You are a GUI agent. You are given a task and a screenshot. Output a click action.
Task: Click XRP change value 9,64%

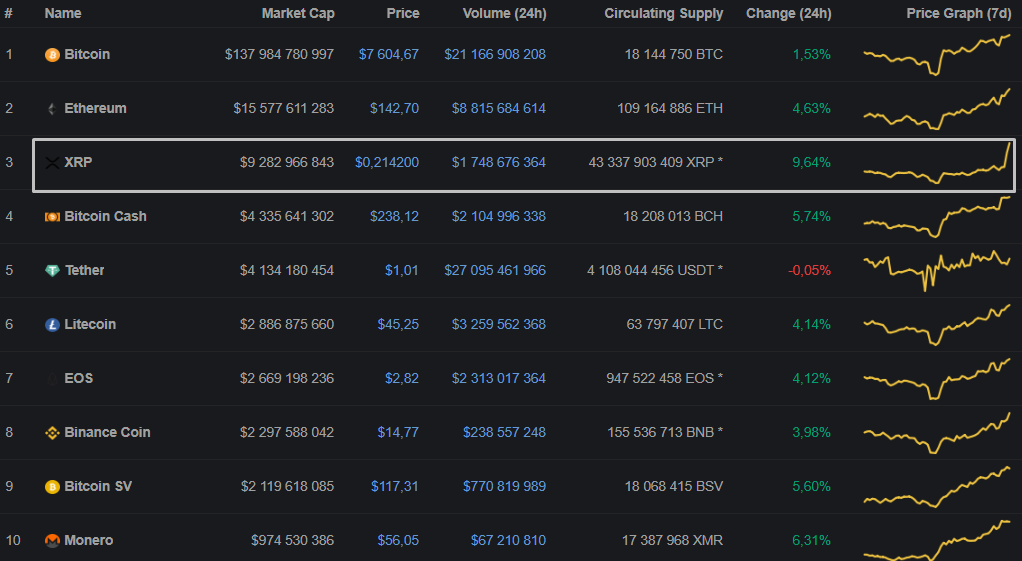[811, 163]
